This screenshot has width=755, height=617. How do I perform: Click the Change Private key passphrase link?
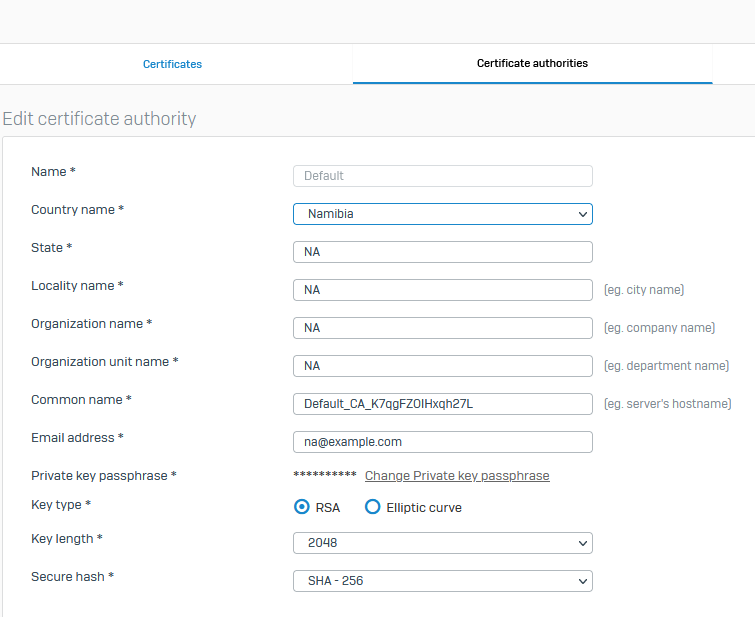click(457, 476)
